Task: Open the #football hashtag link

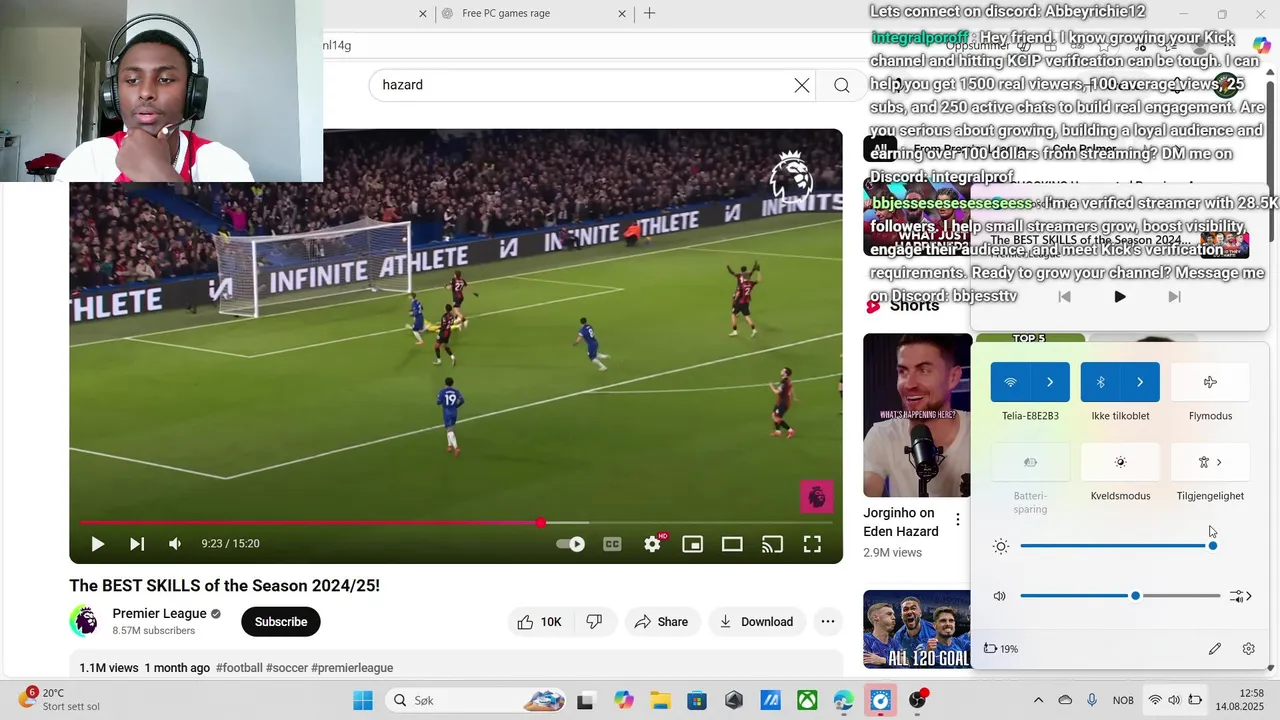Action: click(239, 668)
